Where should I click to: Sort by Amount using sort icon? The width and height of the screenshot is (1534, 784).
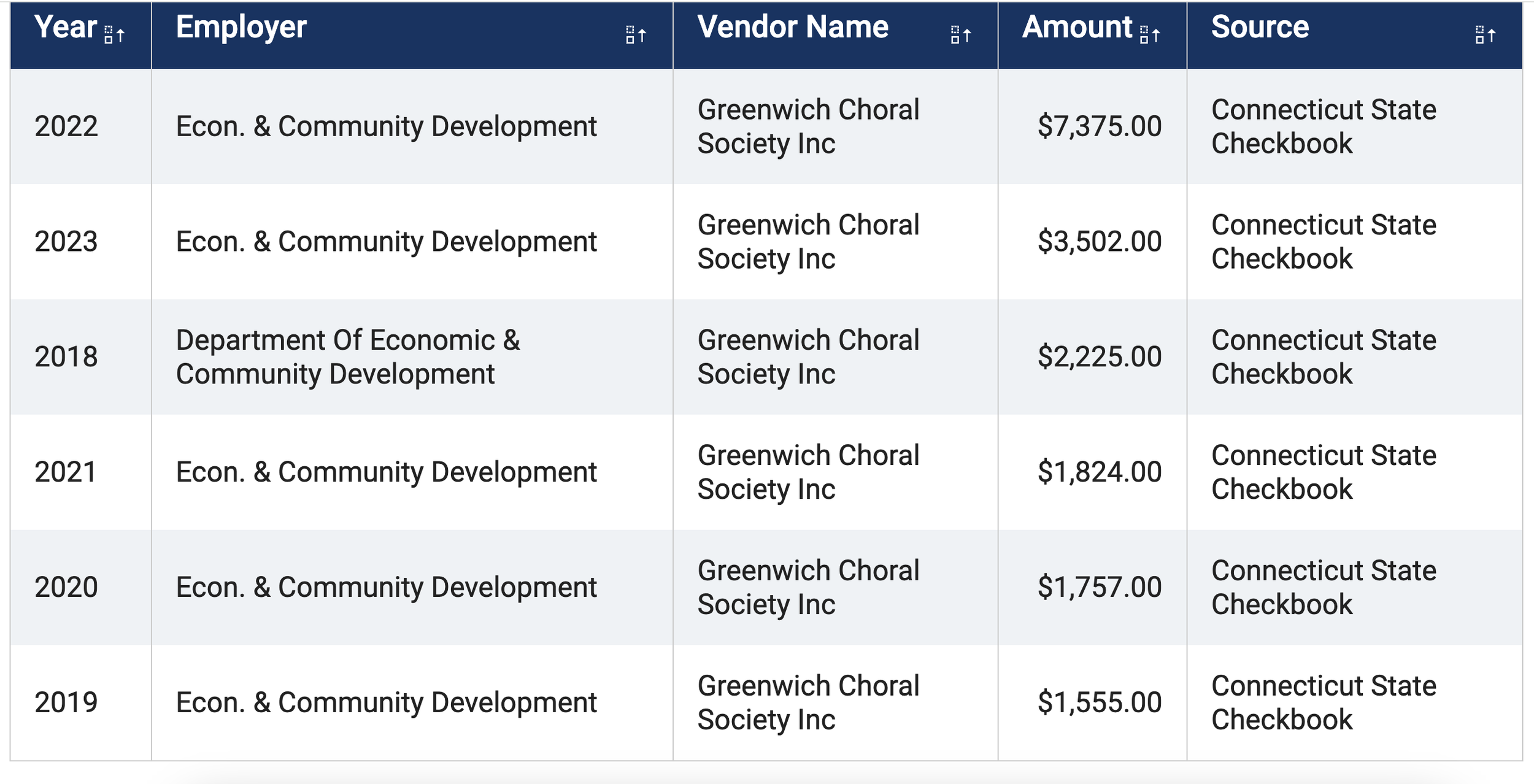(x=1149, y=35)
